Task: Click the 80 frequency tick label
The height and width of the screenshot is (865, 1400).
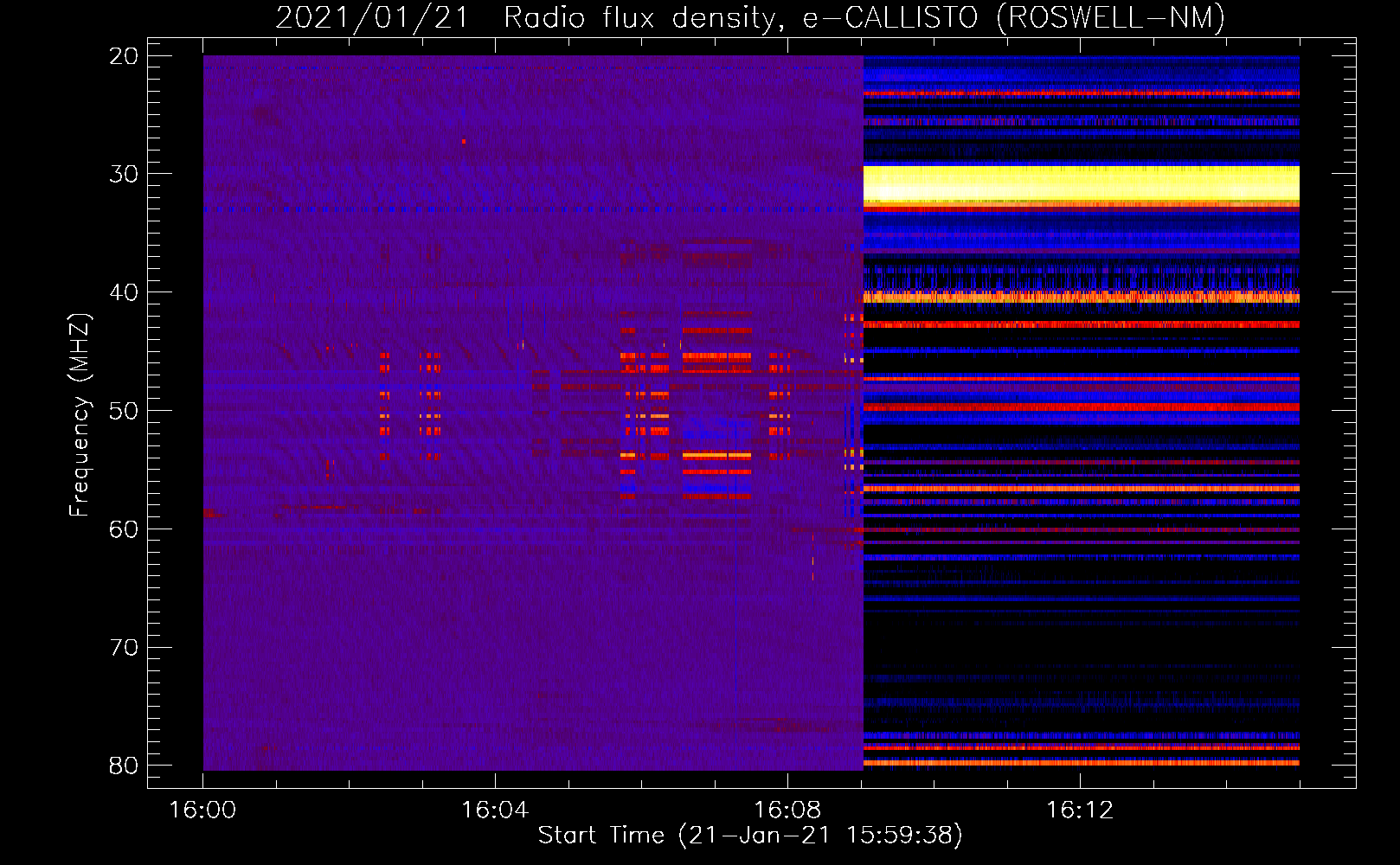Action: point(124,766)
